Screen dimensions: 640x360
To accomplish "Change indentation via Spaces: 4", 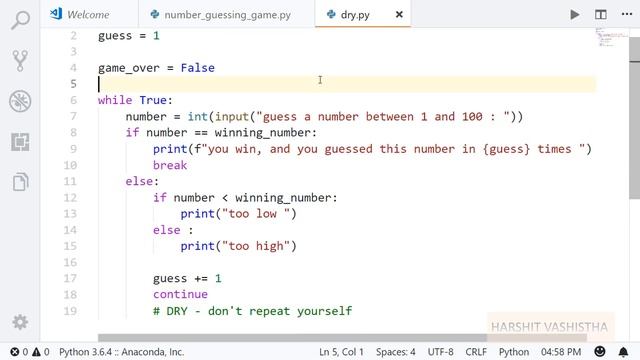I will pyautogui.click(x=396, y=352).
